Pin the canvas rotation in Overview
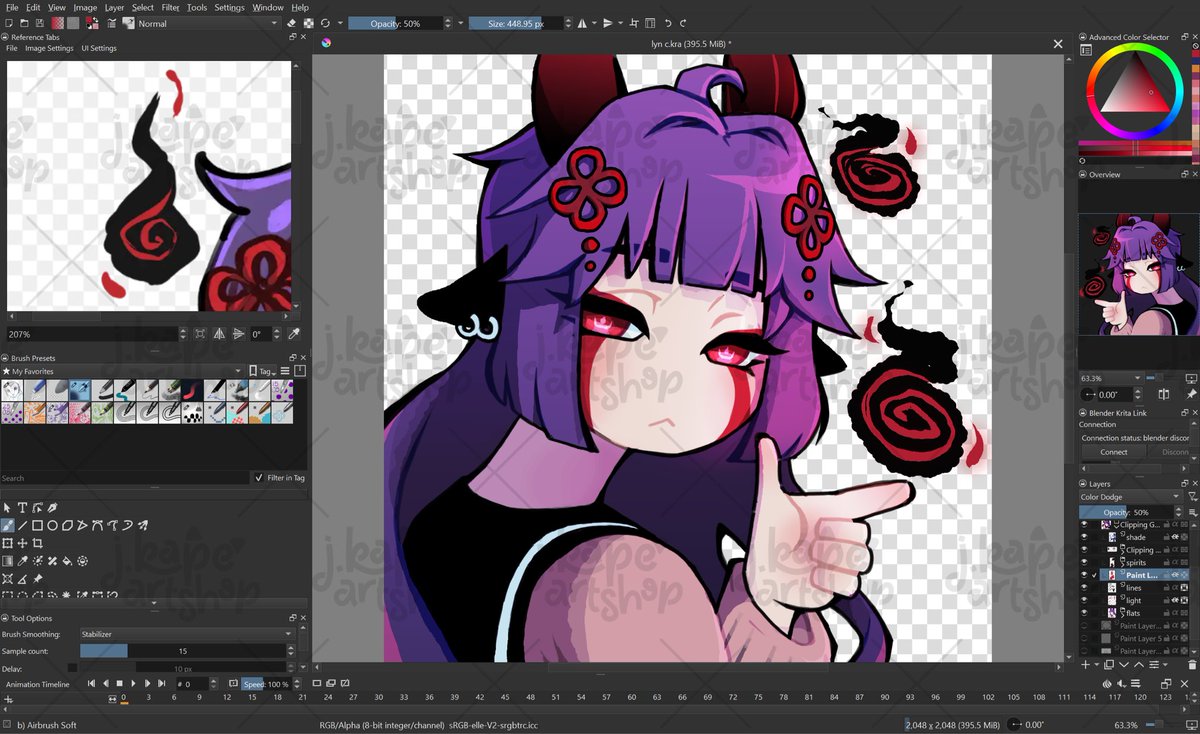1200x734 pixels. click(1191, 395)
